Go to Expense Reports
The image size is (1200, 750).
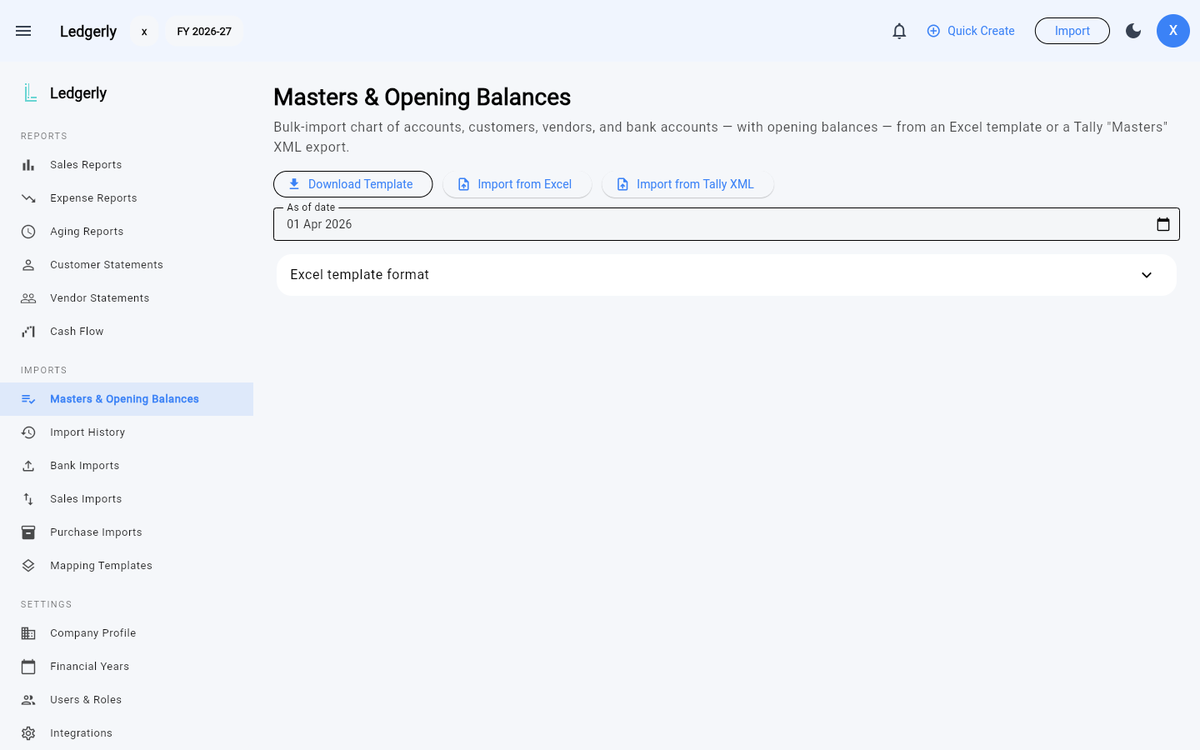pos(126,198)
